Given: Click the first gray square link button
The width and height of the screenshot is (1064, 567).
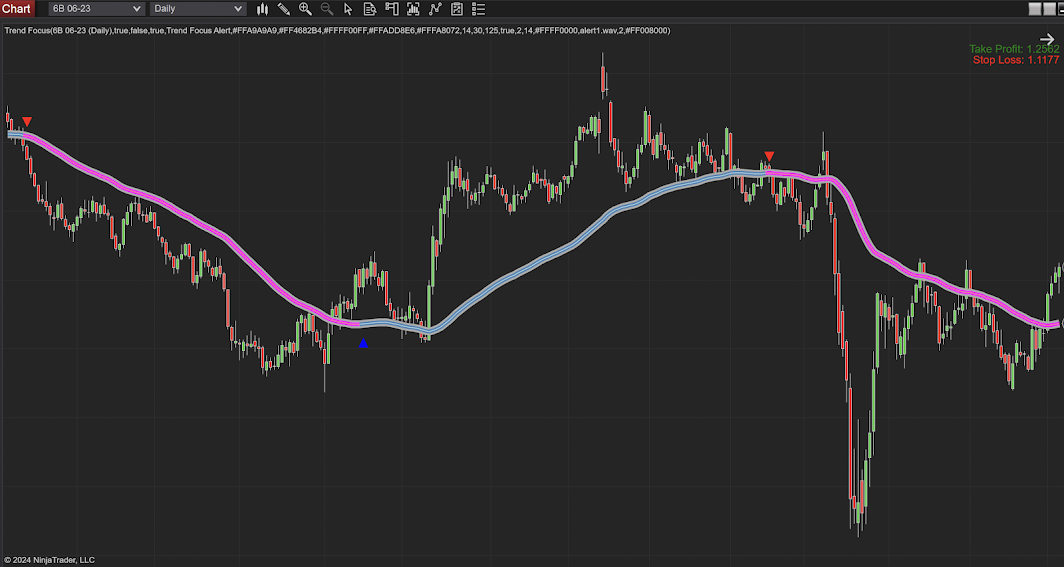Looking at the screenshot, I should 1035,9.
